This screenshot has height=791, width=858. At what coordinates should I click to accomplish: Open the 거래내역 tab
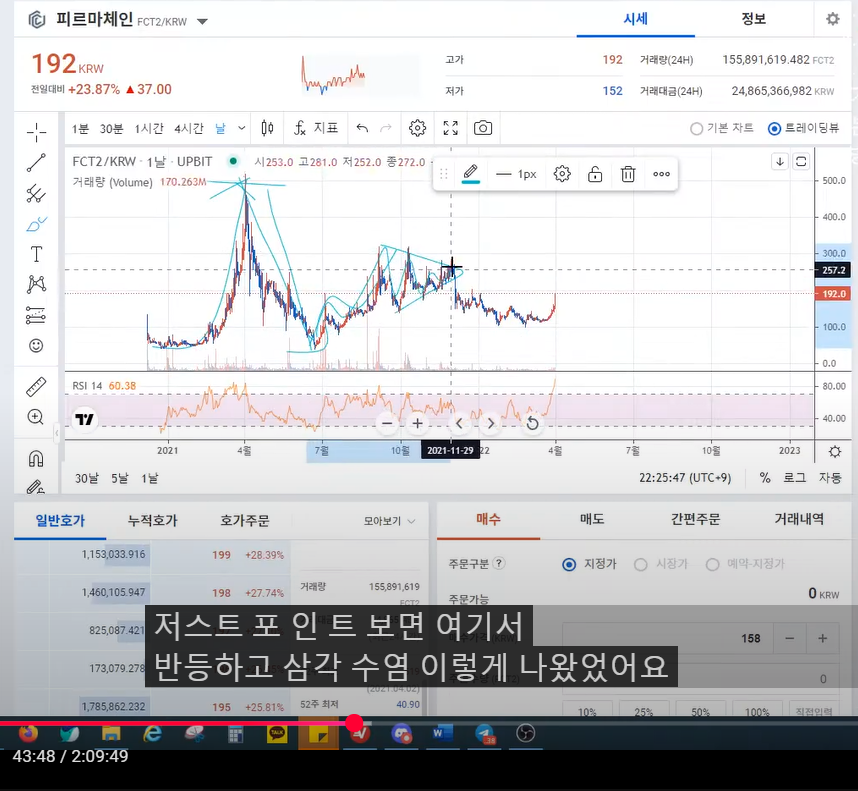click(799, 519)
